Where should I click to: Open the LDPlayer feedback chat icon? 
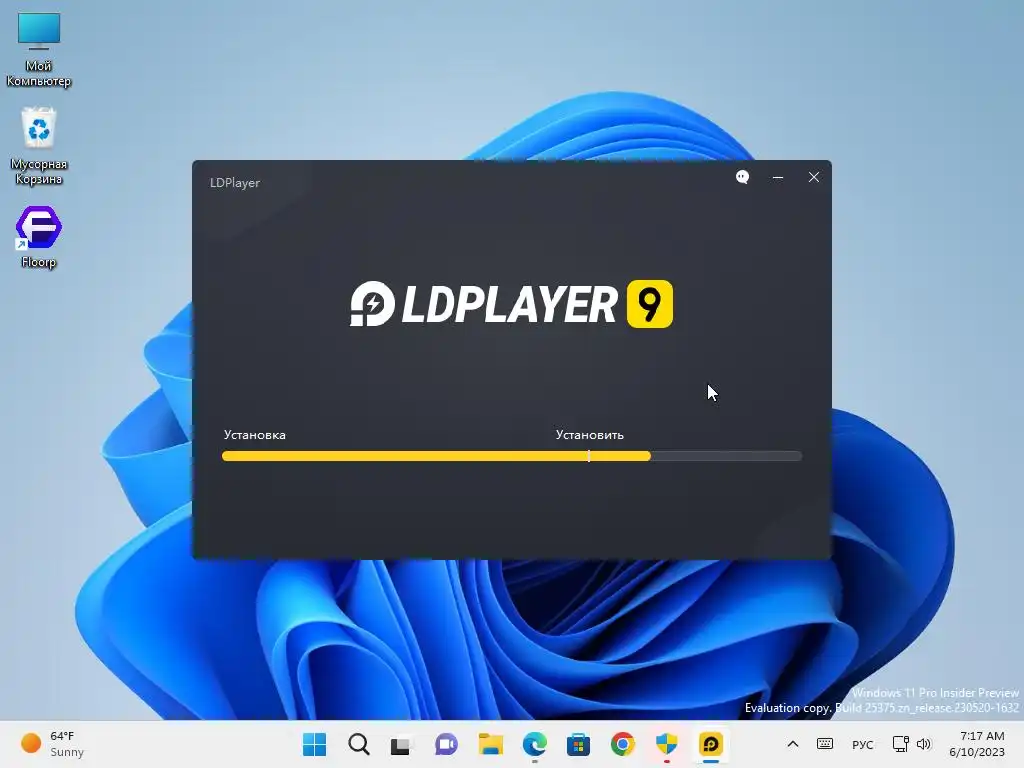pos(743,177)
